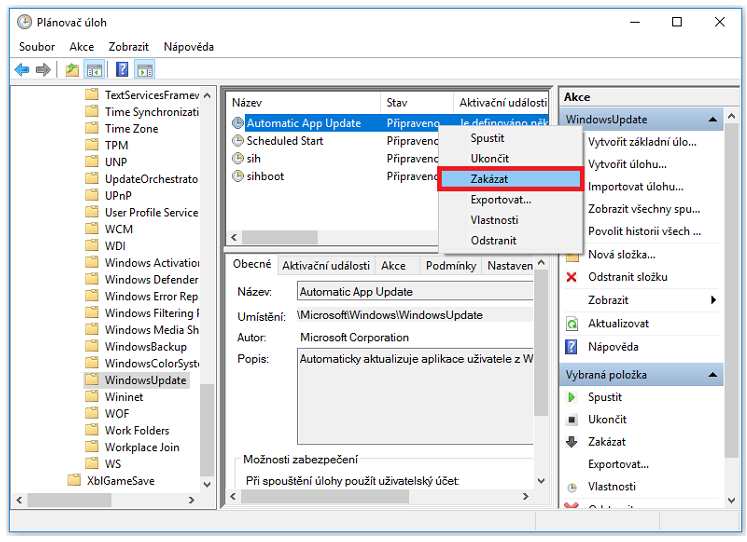
Task: Click the Forward arrow in the toolbar
Action: tap(43, 70)
